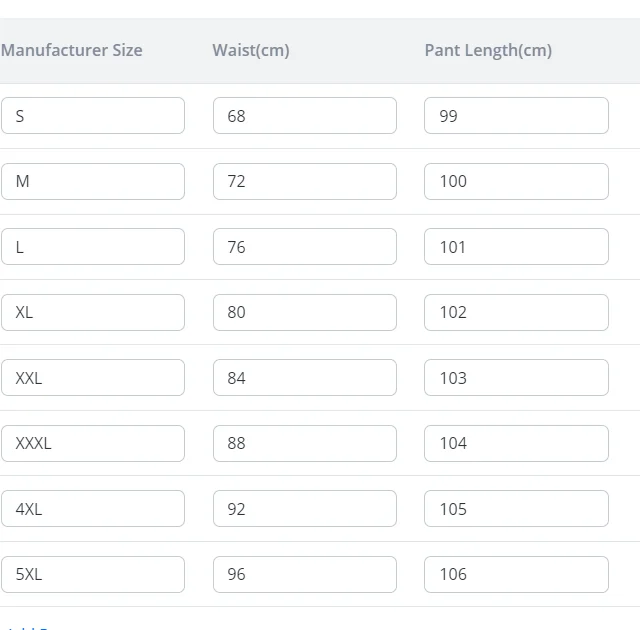Click the 4XL Manufacturer Size field

[92, 509]
